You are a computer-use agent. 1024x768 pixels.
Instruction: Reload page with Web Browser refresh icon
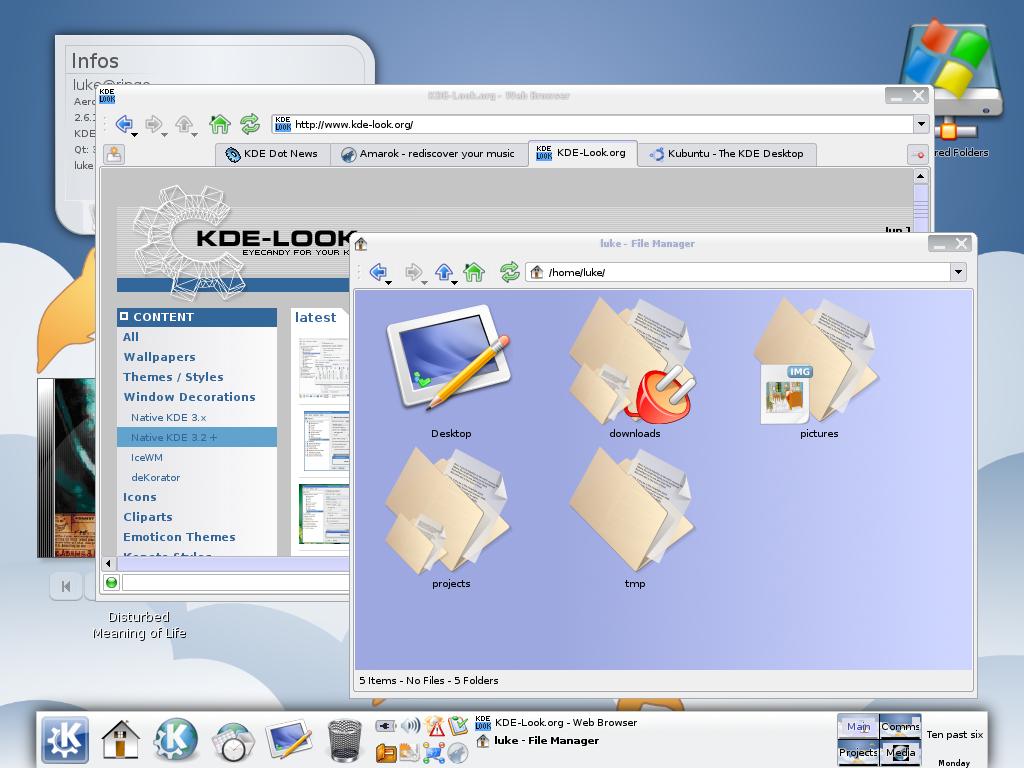[x=249, y=123]
